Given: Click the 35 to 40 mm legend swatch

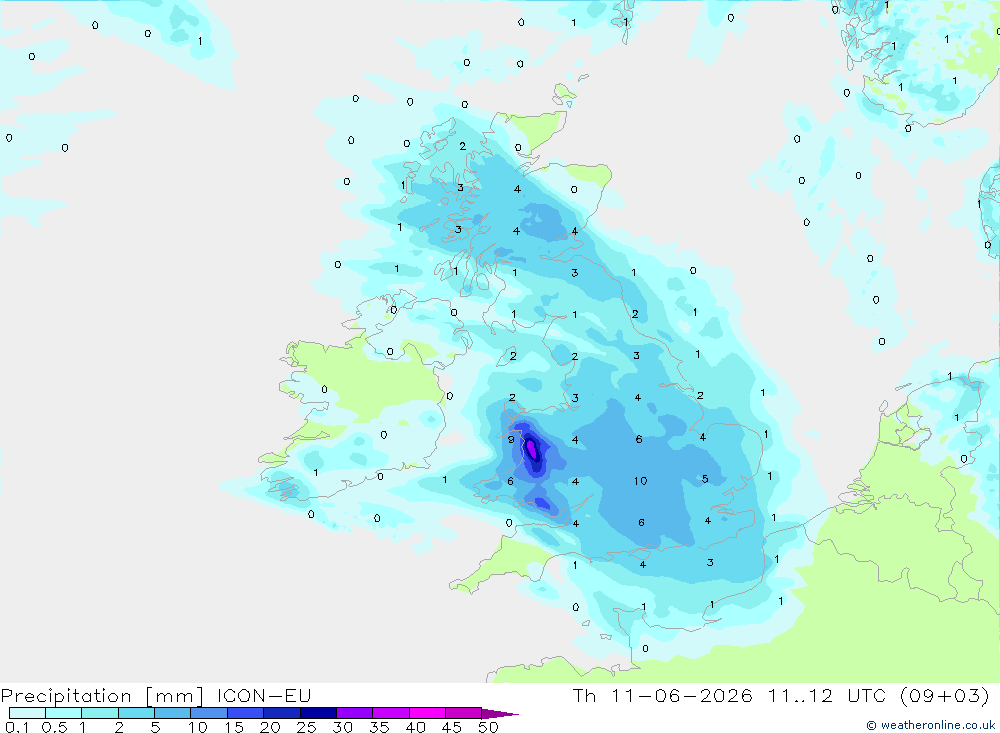Looking at the screenshot, I should pyautogui.click(x=391, y=713).
